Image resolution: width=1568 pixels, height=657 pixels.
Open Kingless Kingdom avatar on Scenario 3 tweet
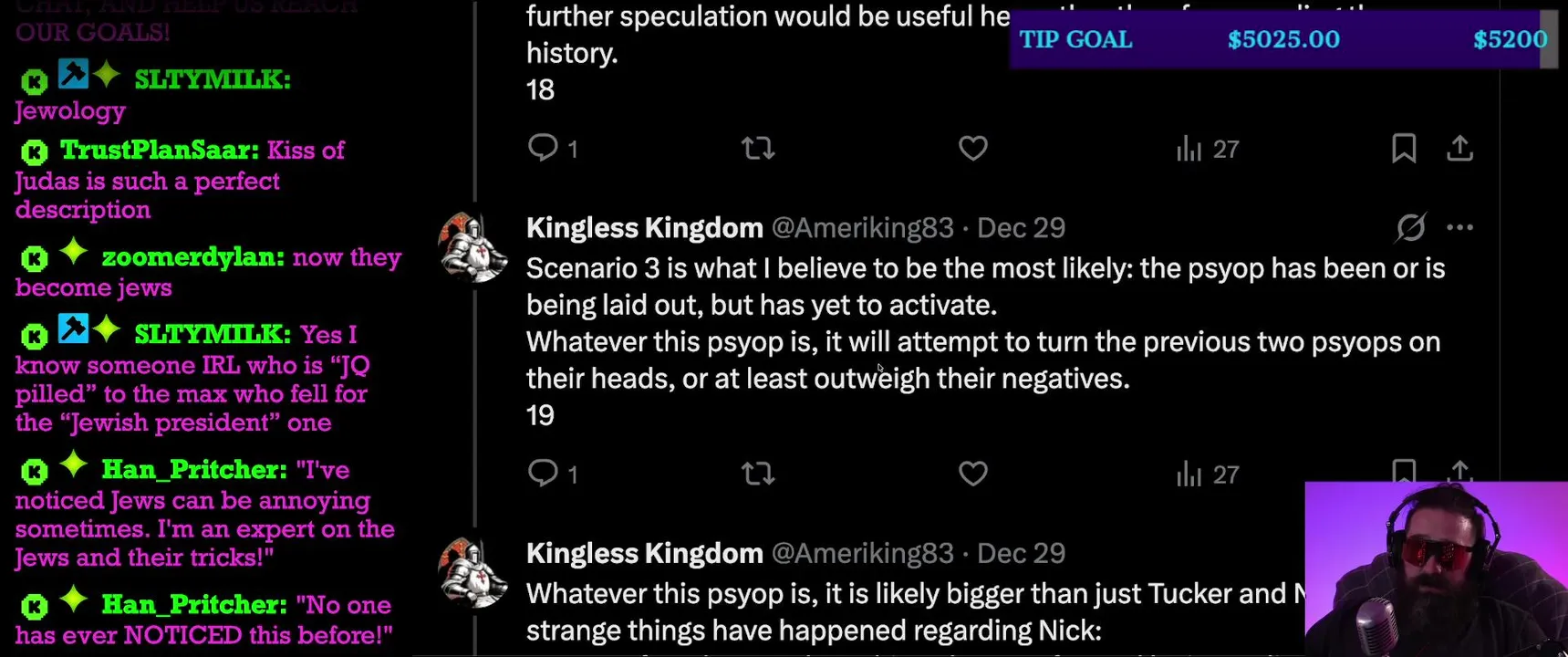click(472, 247)
